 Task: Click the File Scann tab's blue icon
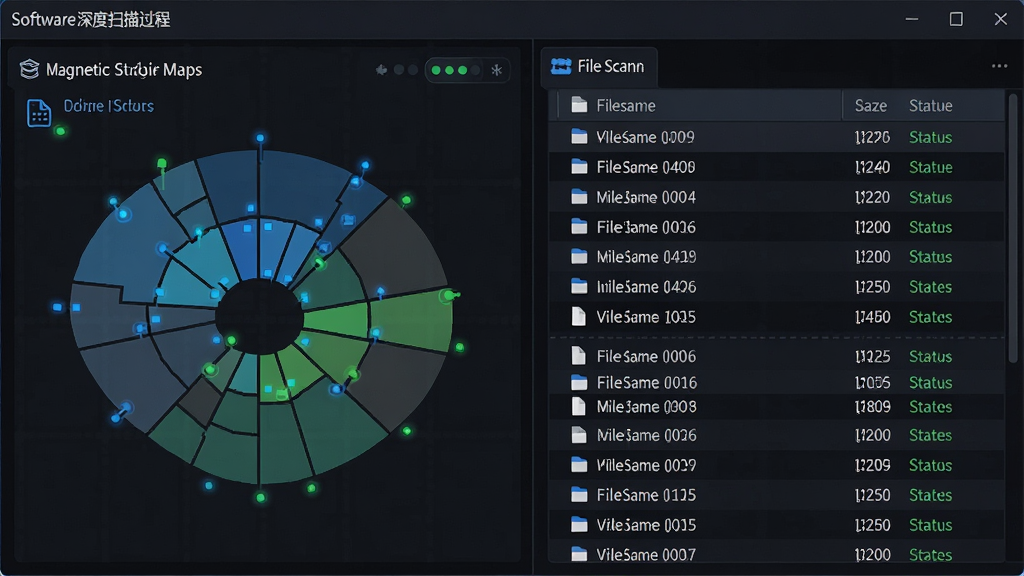[x=561, y=66]
